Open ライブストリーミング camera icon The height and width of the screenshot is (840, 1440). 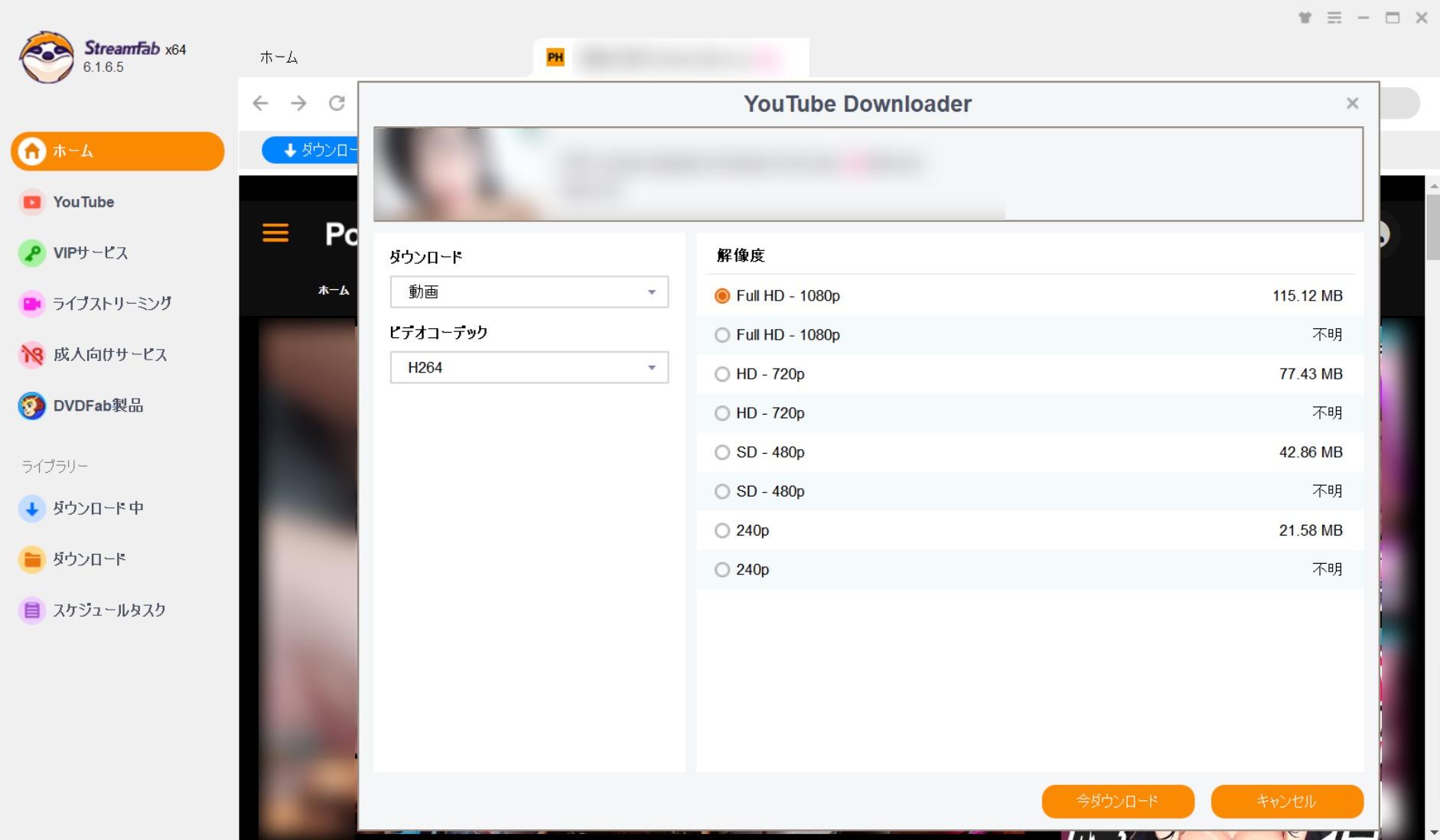[32, 304]
